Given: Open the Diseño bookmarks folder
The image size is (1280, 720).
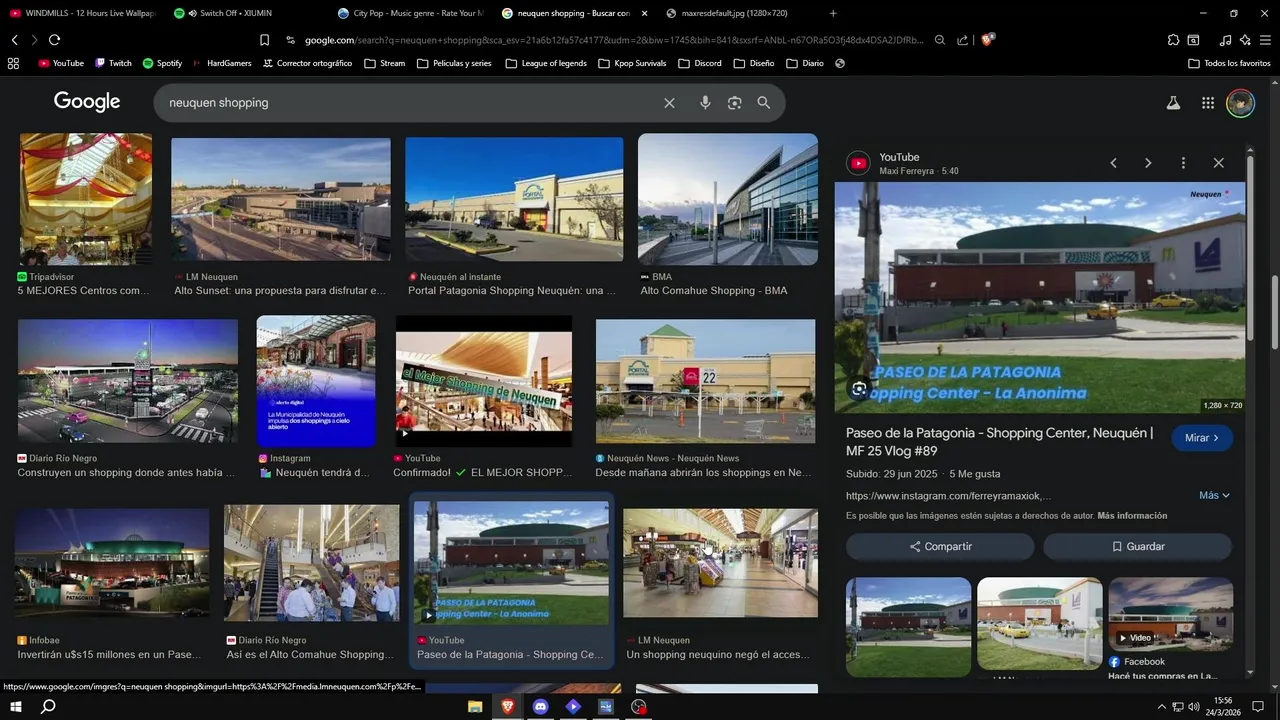Looking at the screenshot, I should [754, 63].
